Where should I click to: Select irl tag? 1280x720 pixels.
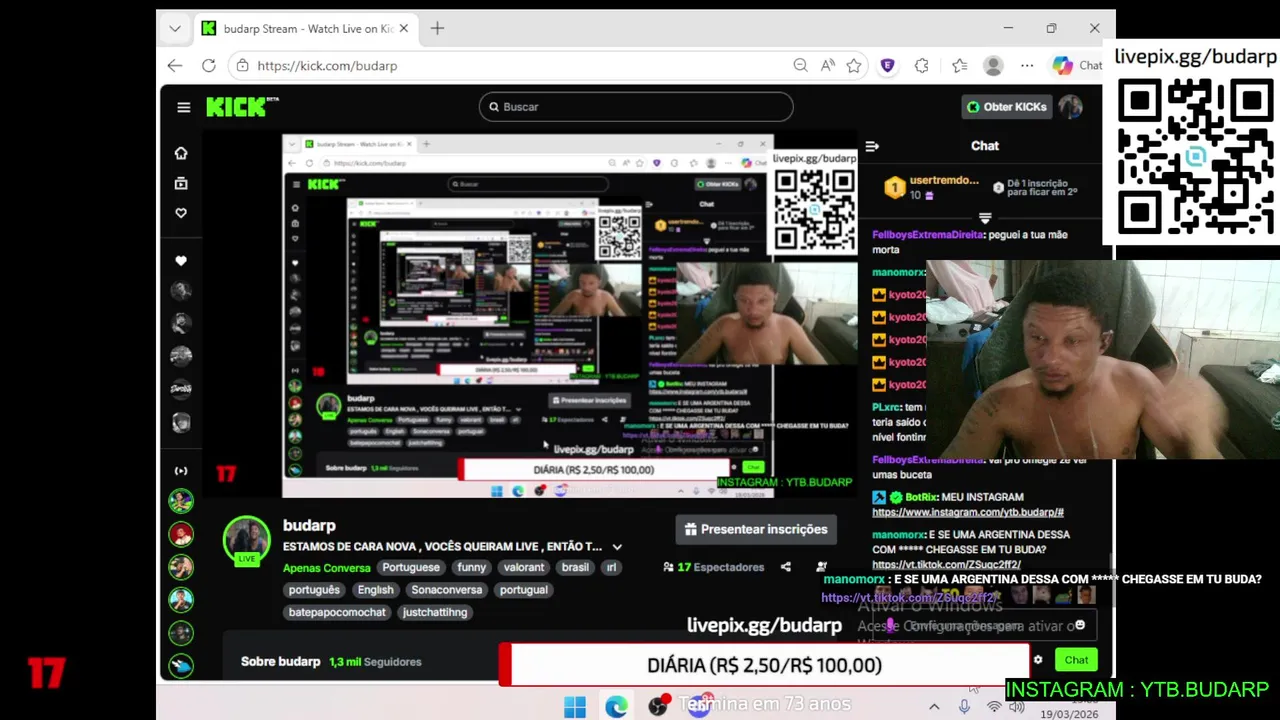611,567
